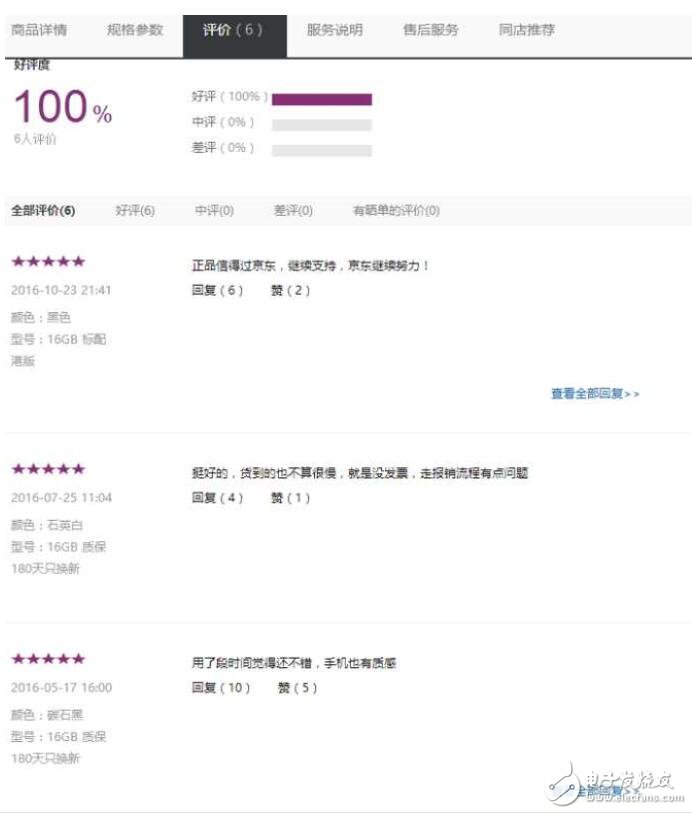Switch to the 商品详情 tab
This screenshot has height=814, width=692.
(x=40, y=30)
